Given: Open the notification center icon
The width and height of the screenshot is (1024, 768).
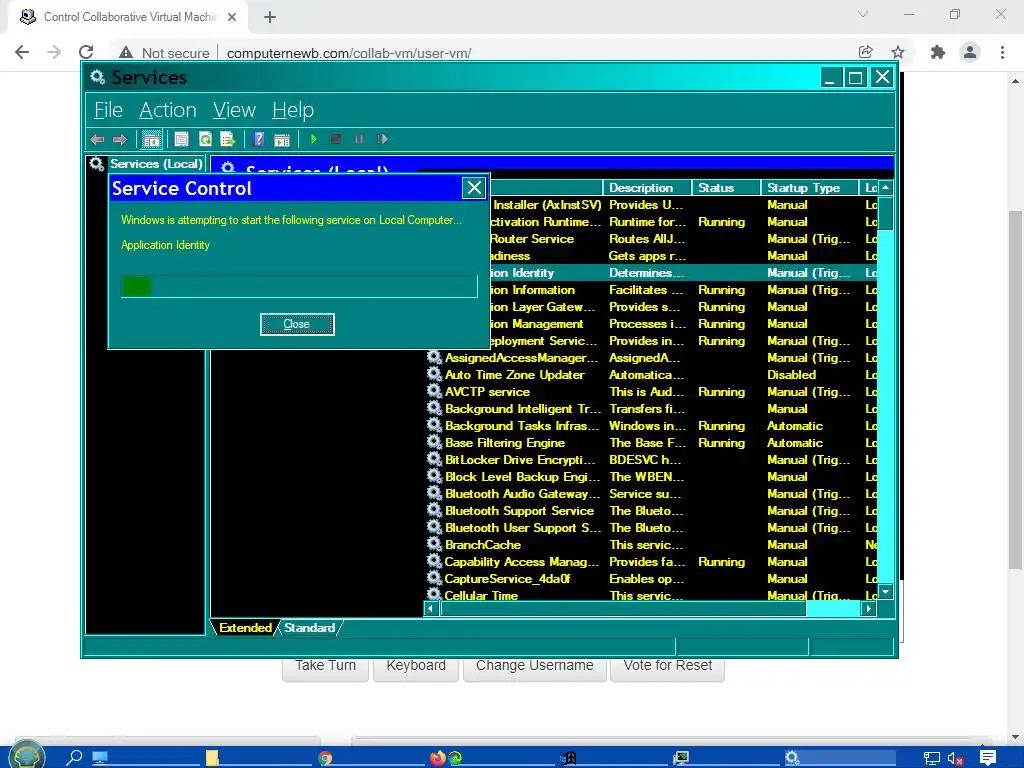Looking at the screenshot, I should pos(988,758).
